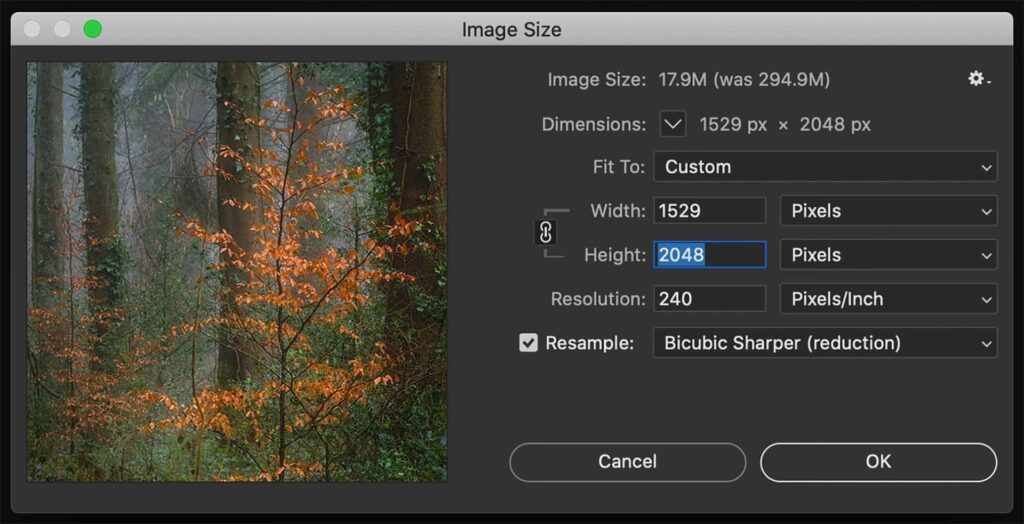Click the Resolution value field
Image resolution: width=1024 pixels, height=524 pixels.
pyautogui.click(x=709, y=299)
